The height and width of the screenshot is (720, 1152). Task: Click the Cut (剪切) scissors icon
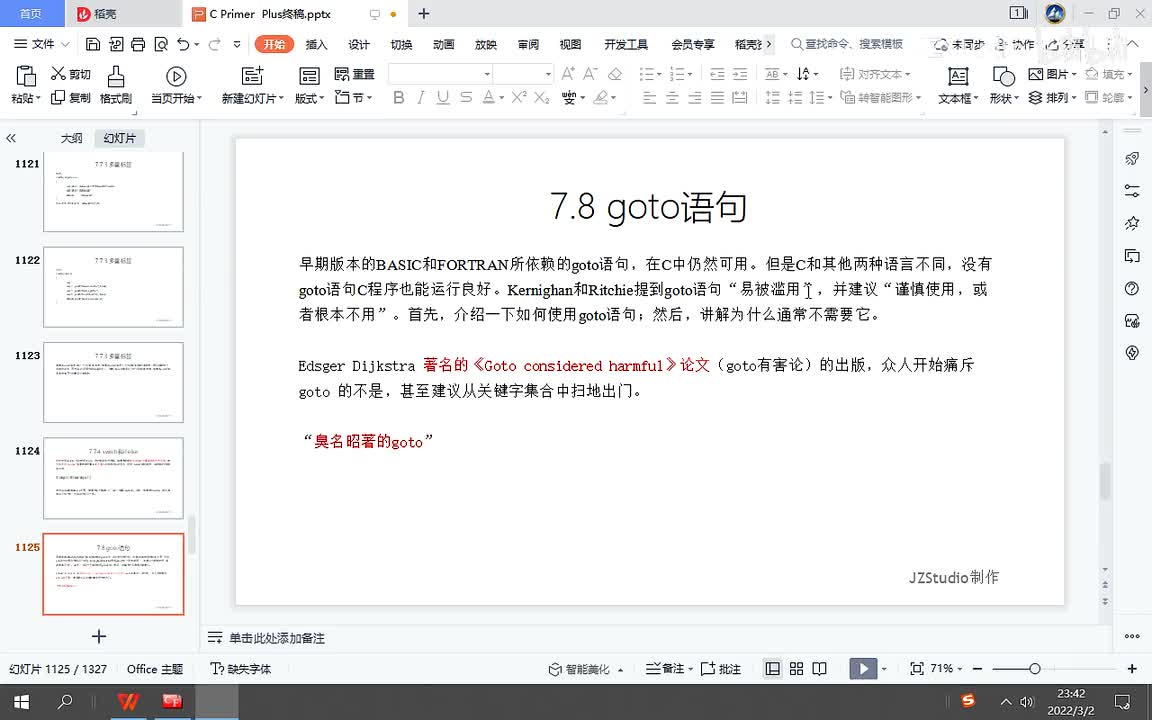[x=58, y=73]
